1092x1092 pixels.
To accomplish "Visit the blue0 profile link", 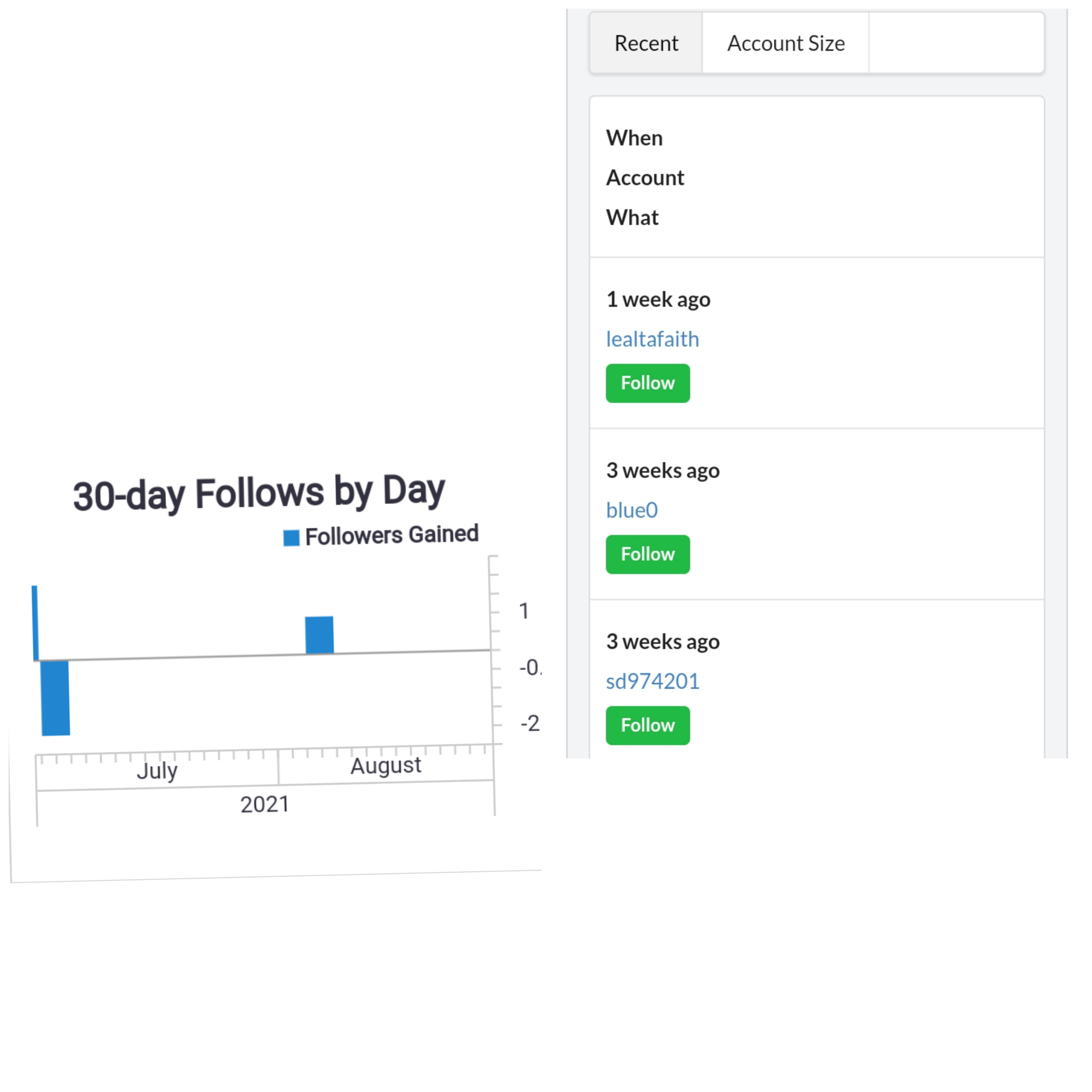I will (631, 510).
